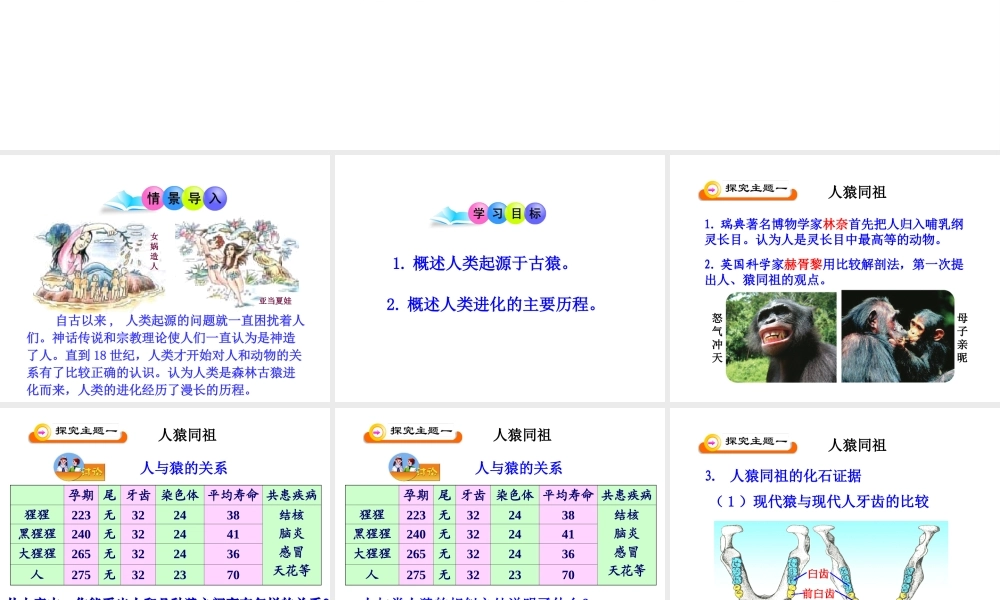Click the text 1. 概述人类起源于古猿。
Viewport: 1000px width, 600px height.
(x=482, y=263)
